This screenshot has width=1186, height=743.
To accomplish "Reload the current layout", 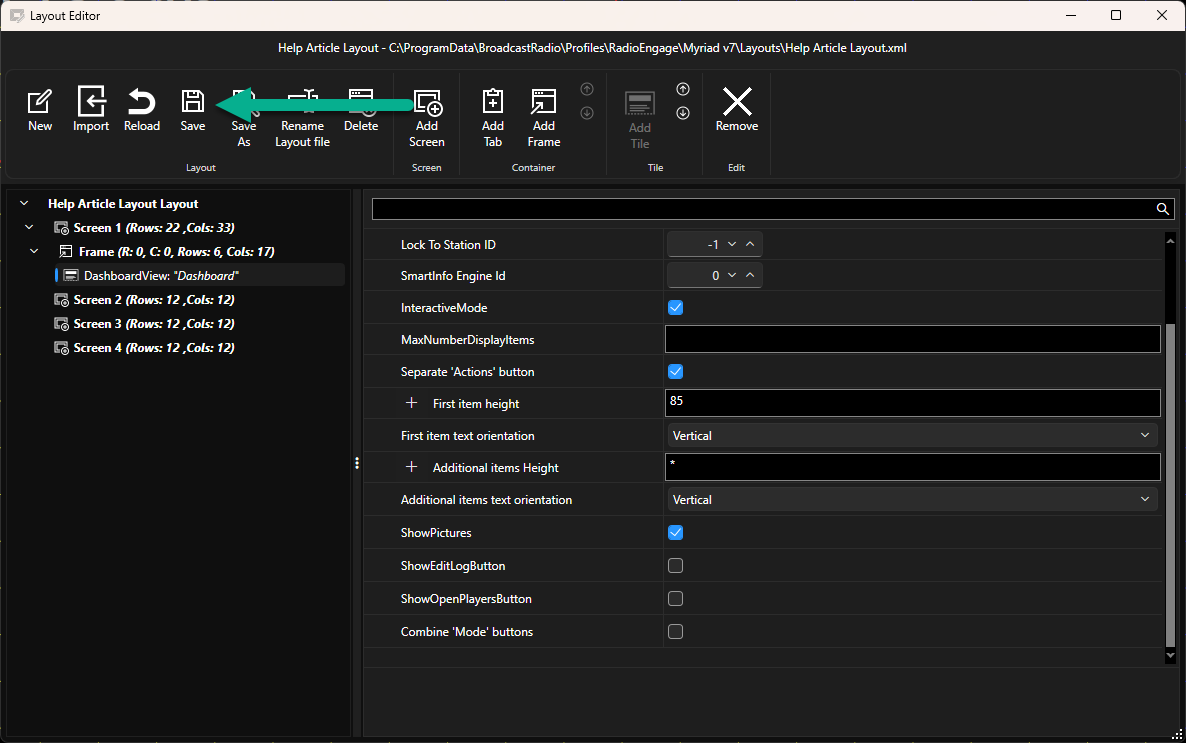I will (141, 101).
